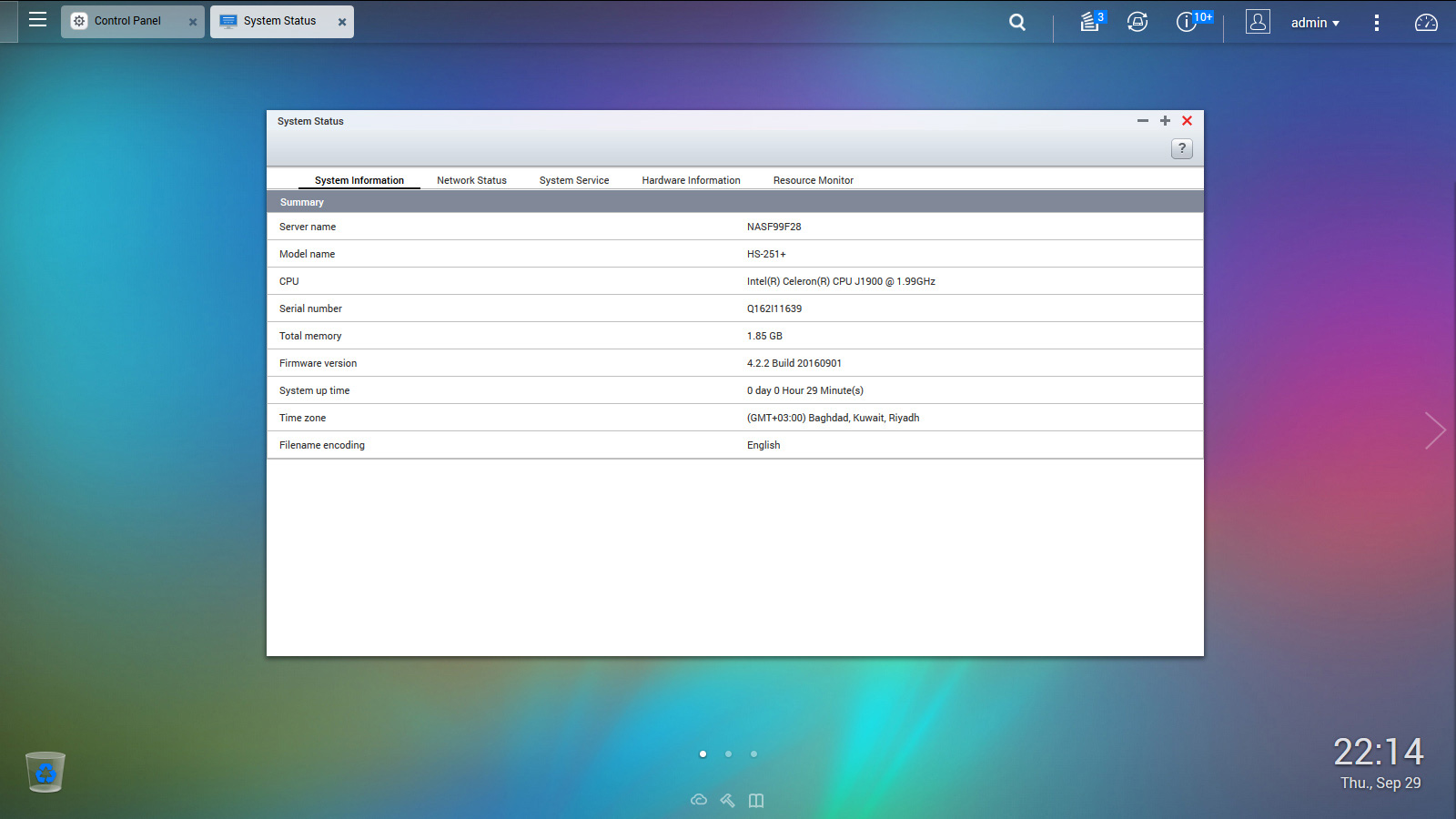Click the Control Panel gear icon
The width and height of the screenshot is (1456, 819).
[79, 21]
